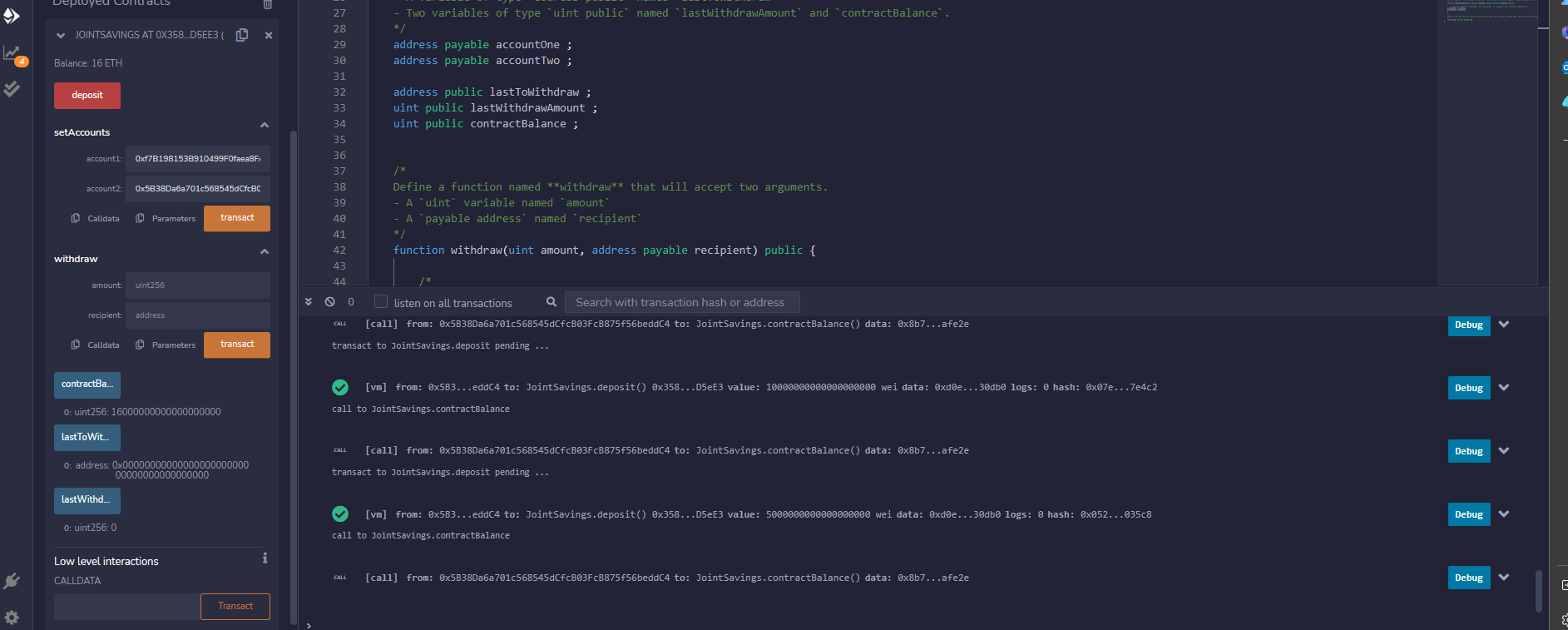Screen dimensions: 1568x630
Task: Collapse the JOINTSAVINGS contract instance
Action: pos(60,36)
